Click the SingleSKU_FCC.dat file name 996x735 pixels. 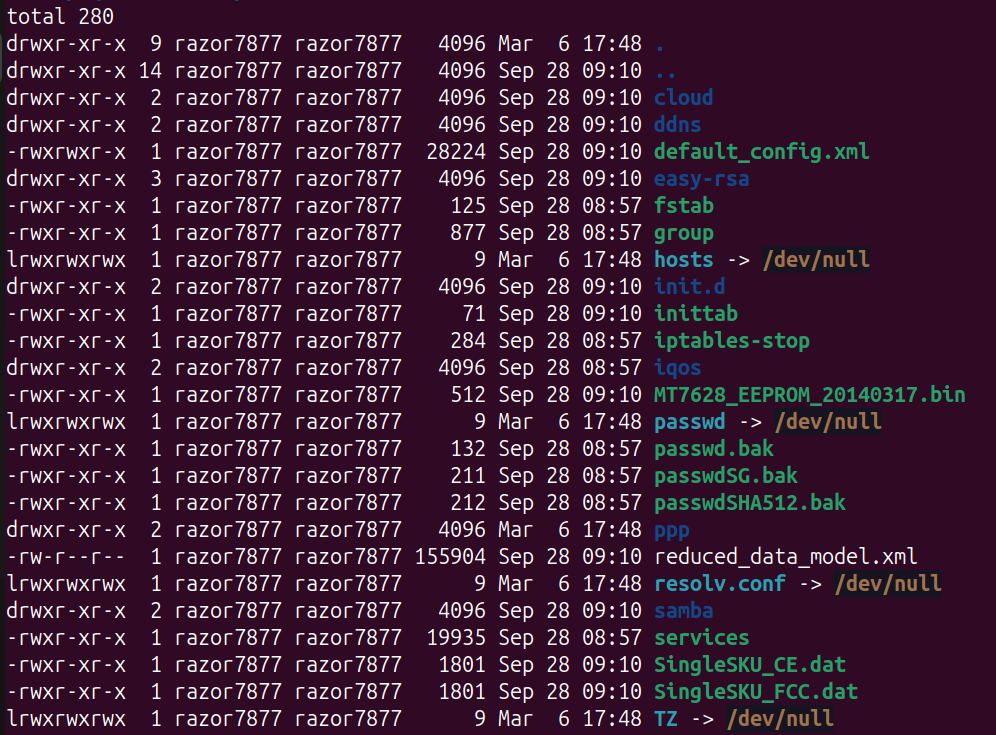coord(755,692)
